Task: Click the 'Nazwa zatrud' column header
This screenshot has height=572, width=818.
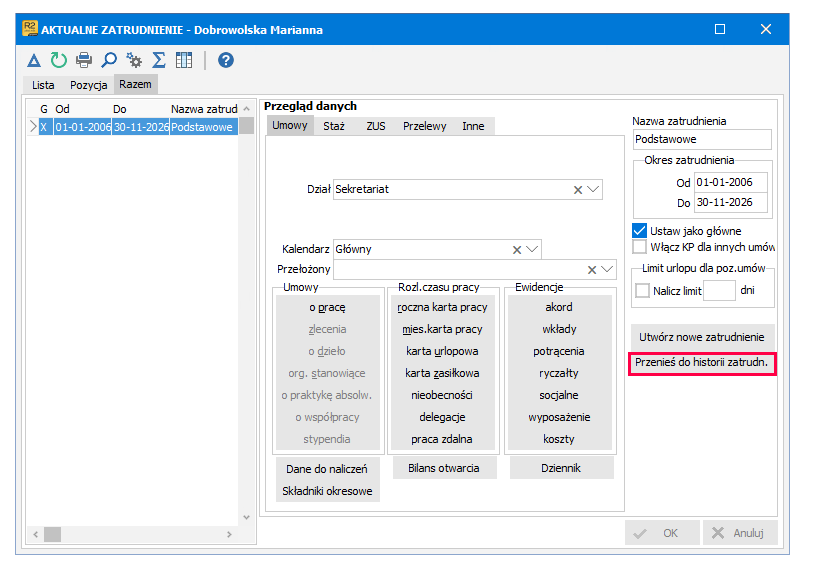Action: pyautogui.click(x=204, y=109)
